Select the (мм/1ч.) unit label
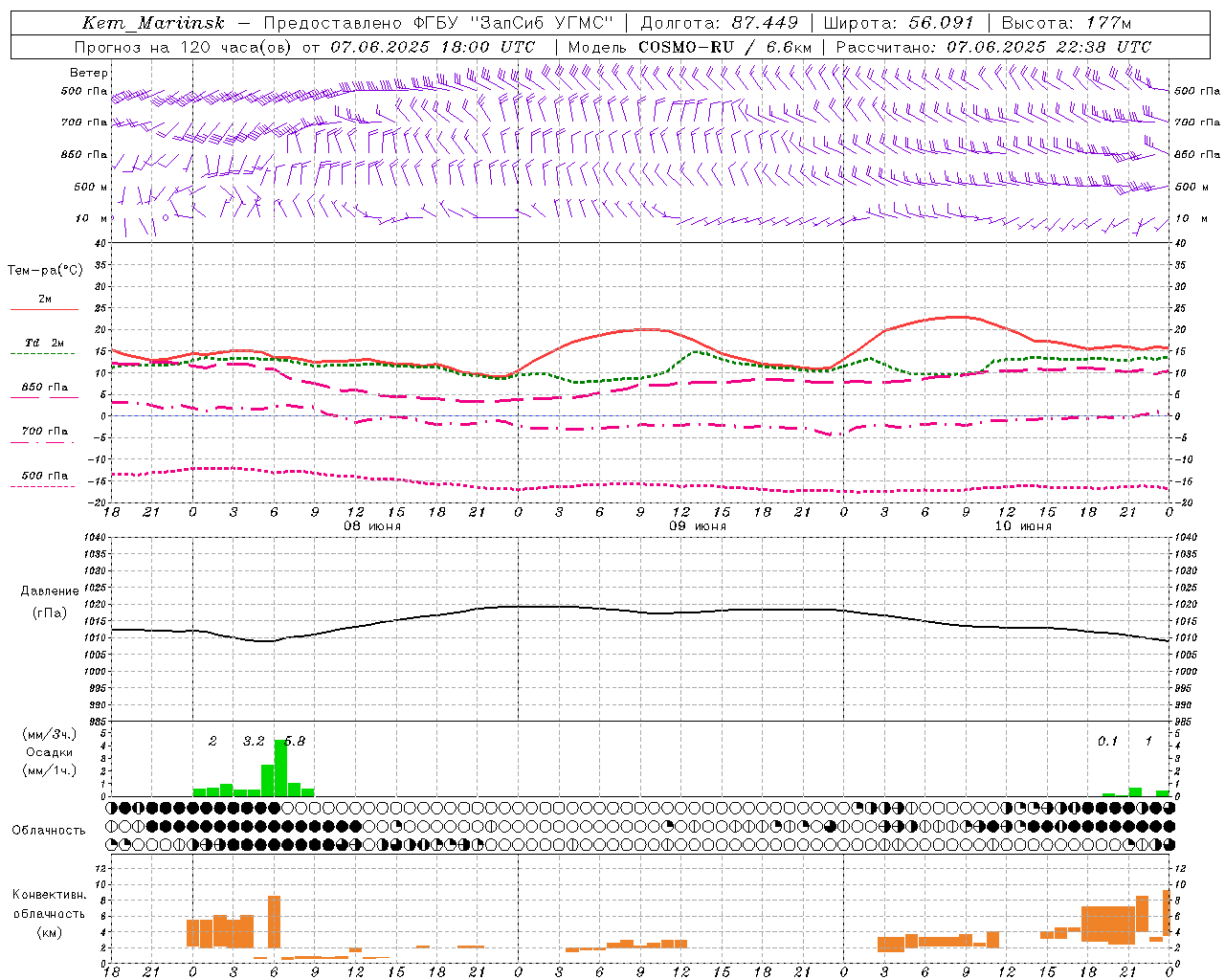This screenshot has width=1225, height=980. [x=49, y=770]
